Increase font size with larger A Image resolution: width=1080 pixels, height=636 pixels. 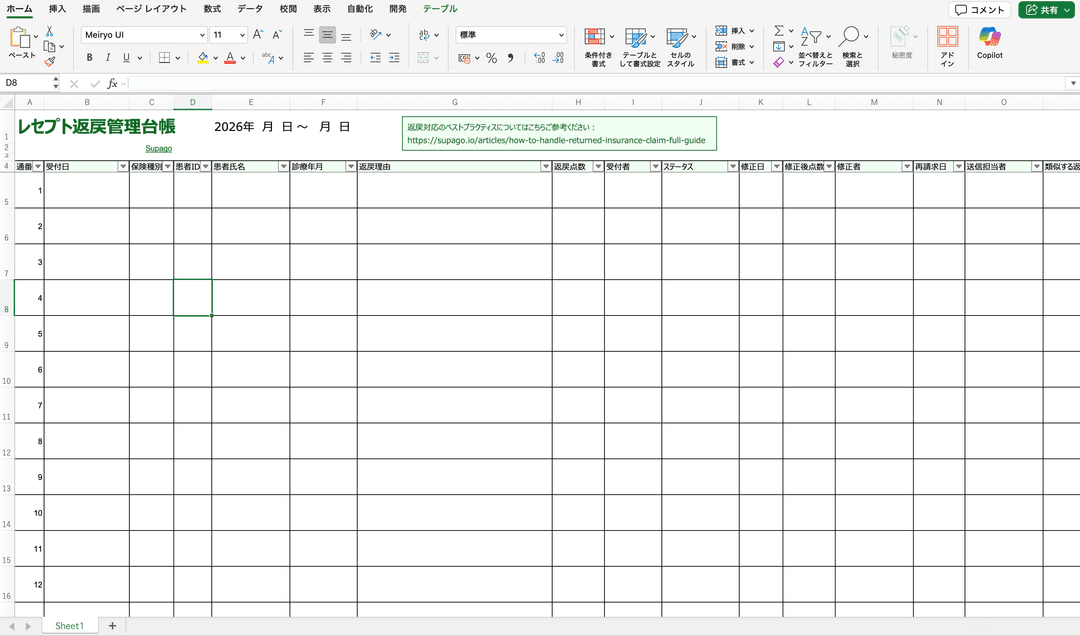click(x=258, y=34)
